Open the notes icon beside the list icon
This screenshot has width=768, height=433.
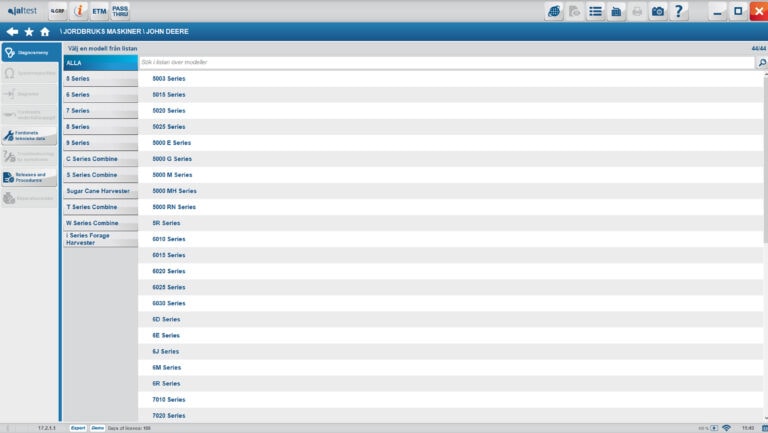[616, 11]
